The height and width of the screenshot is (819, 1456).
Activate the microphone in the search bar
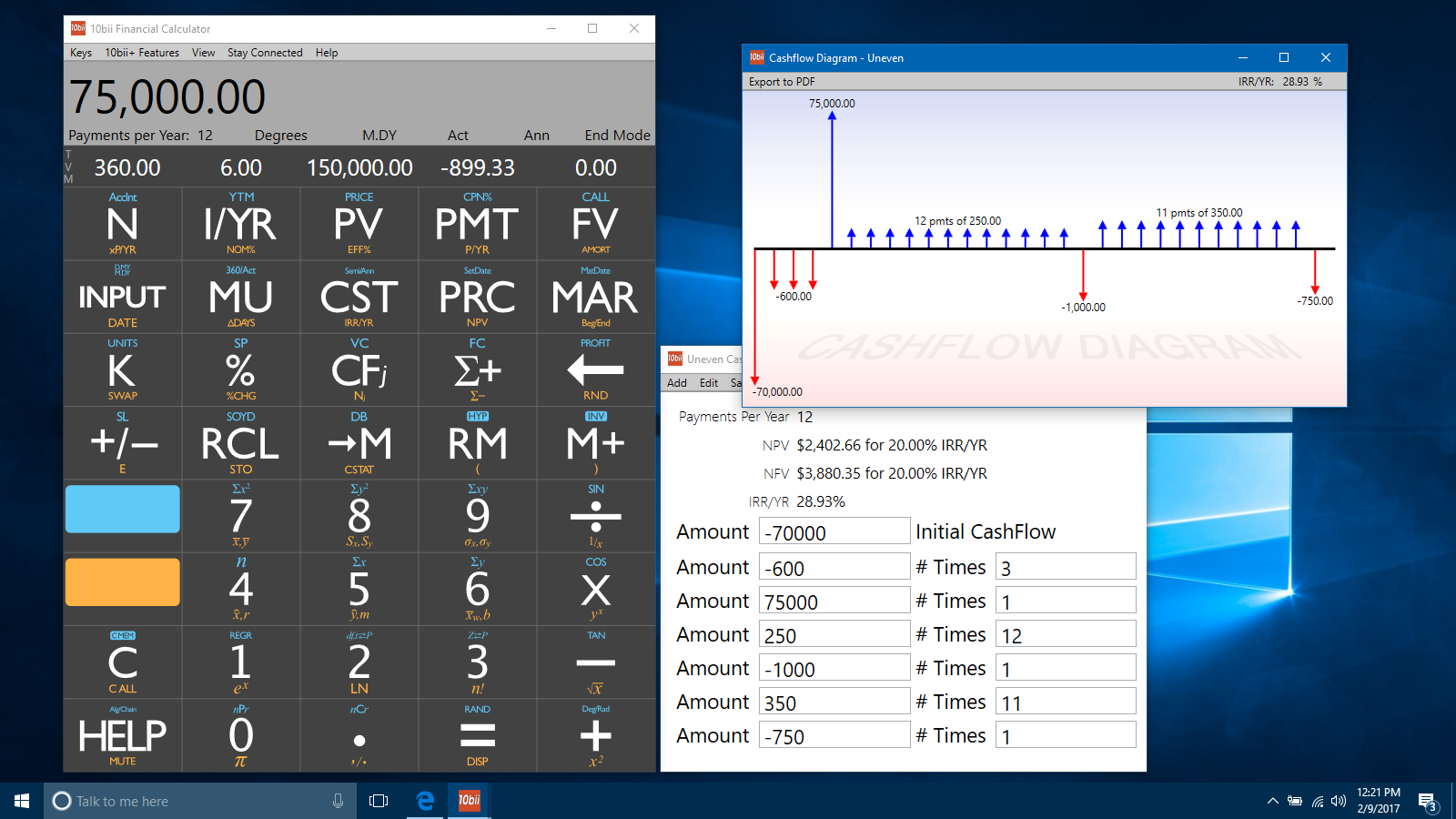(x=338, y=801)
